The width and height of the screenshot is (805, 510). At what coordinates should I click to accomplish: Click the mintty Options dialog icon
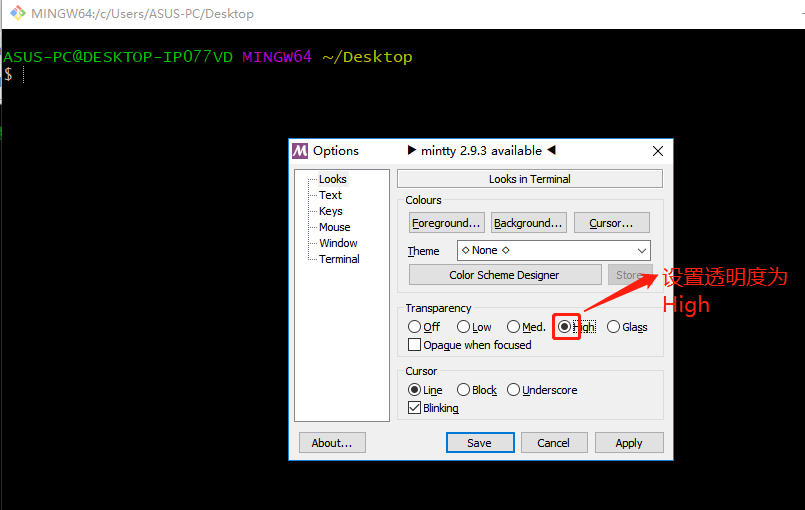pyautogui.click(x=300, y=151)
